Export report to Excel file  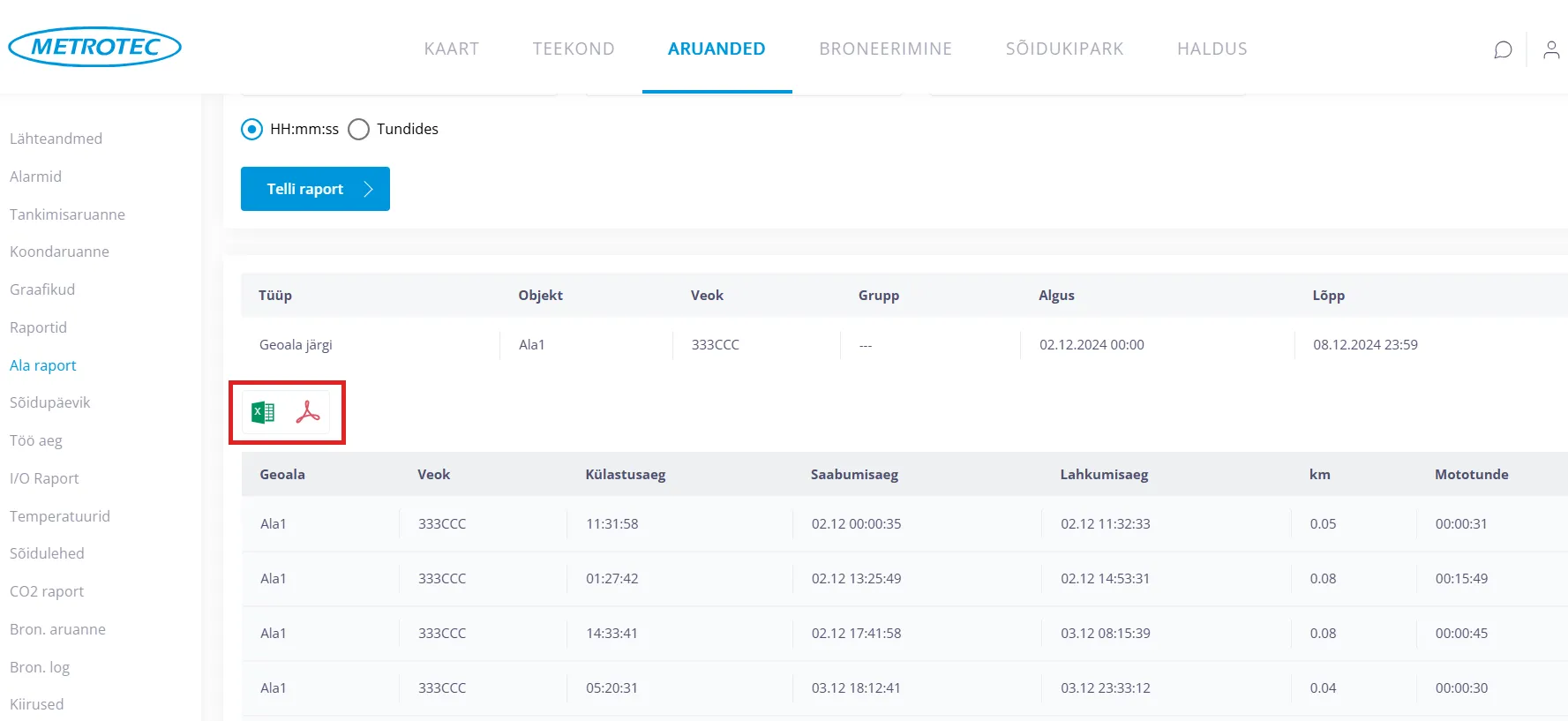(263, 412)
